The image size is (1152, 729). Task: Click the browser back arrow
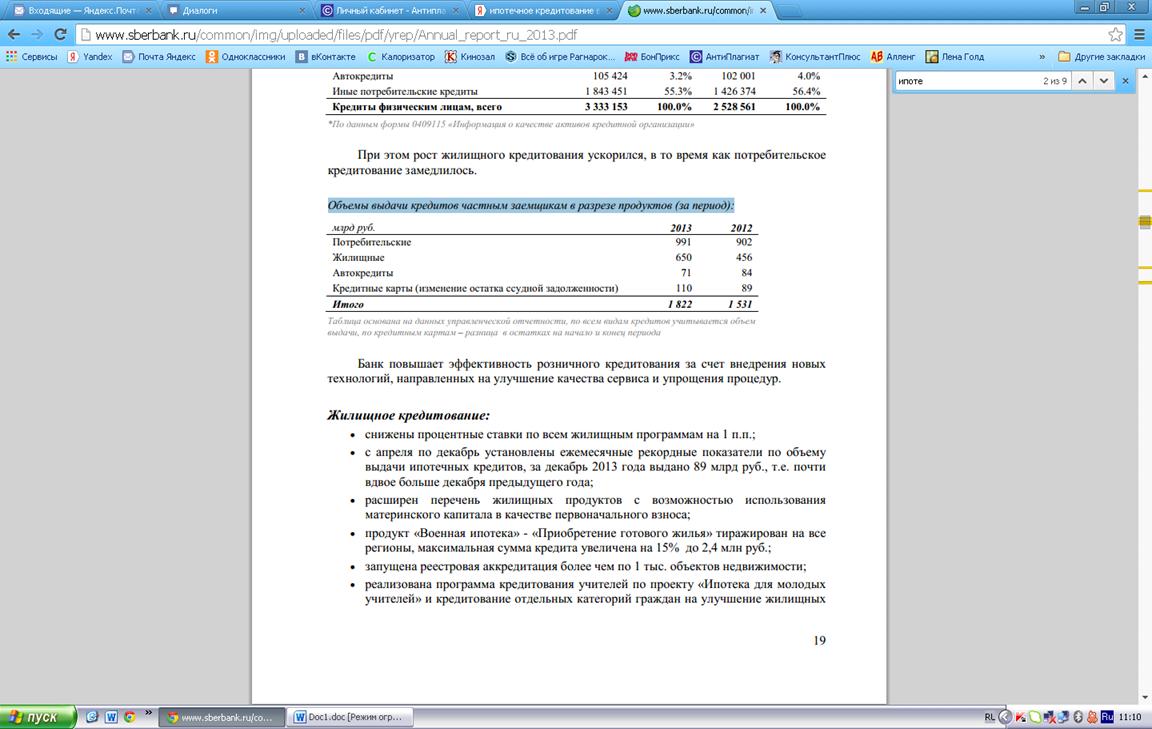coord(13,34)
